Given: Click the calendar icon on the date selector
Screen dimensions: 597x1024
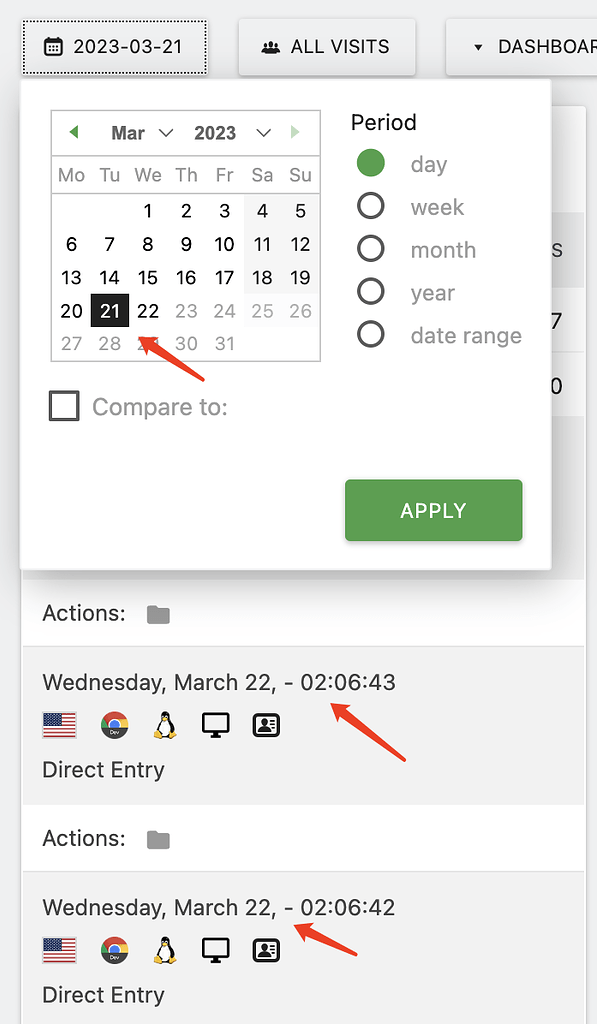Looking at the screenshot, I should 52,46.
